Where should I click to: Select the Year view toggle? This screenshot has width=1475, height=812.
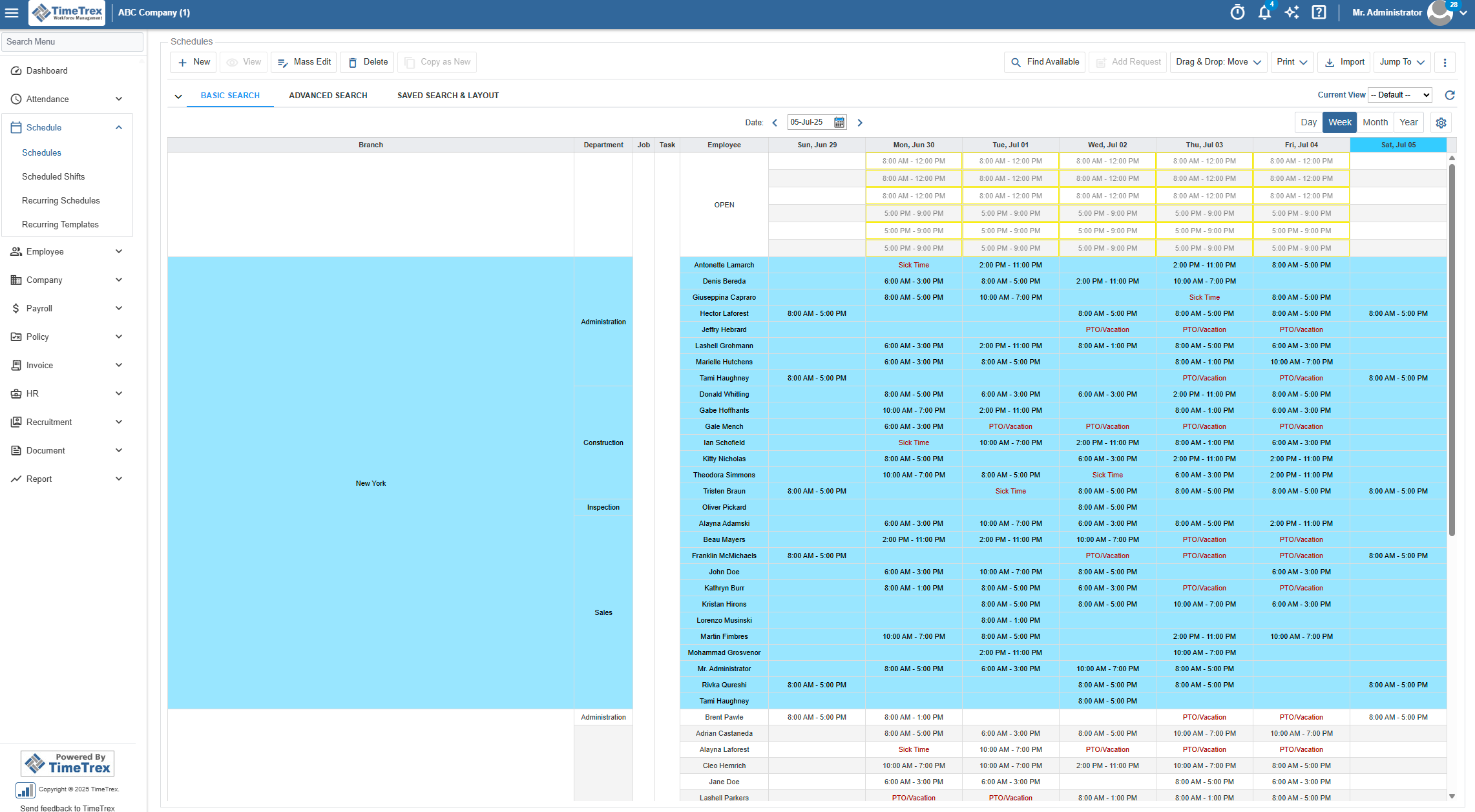coord(1408,122)
